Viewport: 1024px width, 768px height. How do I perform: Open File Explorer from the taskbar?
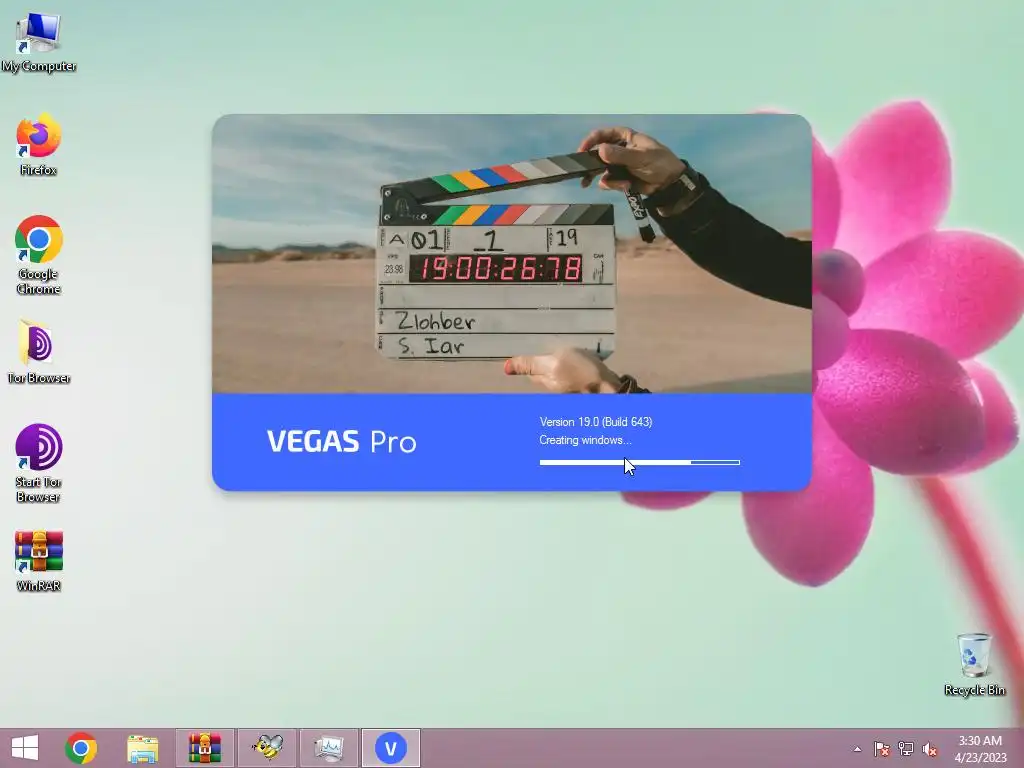[142, 748]
